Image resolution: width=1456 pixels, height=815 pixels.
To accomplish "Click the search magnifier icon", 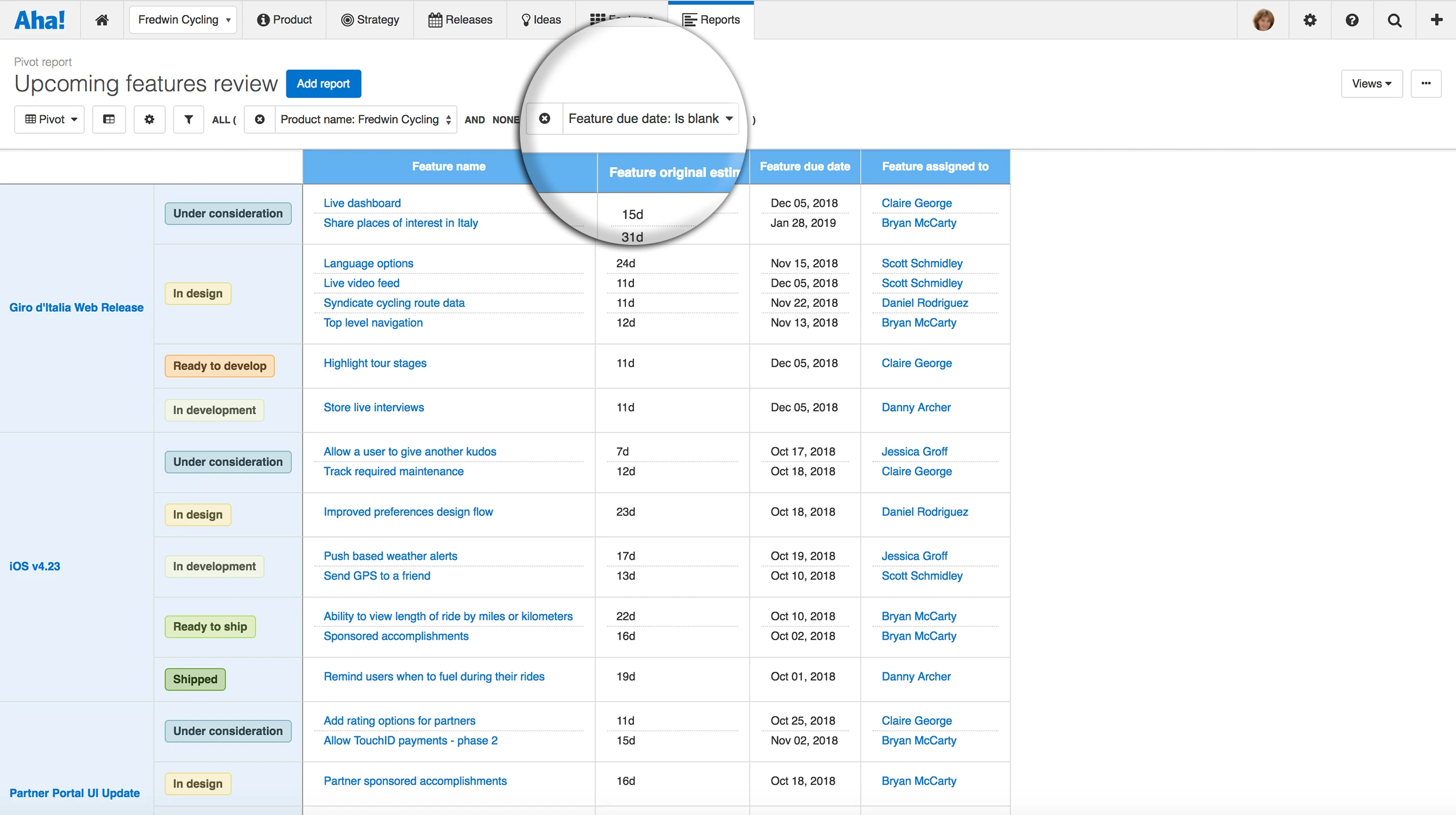I will click(1395, 20).
